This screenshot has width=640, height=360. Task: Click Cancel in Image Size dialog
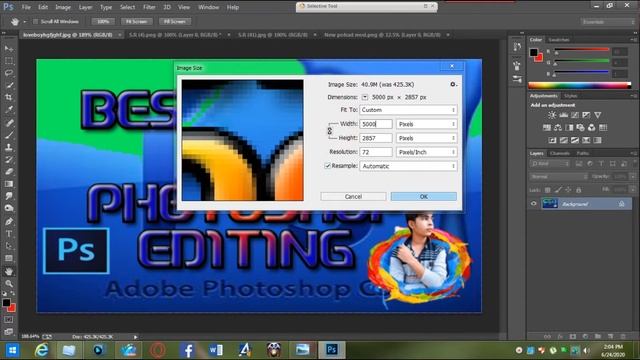point(353,196)
